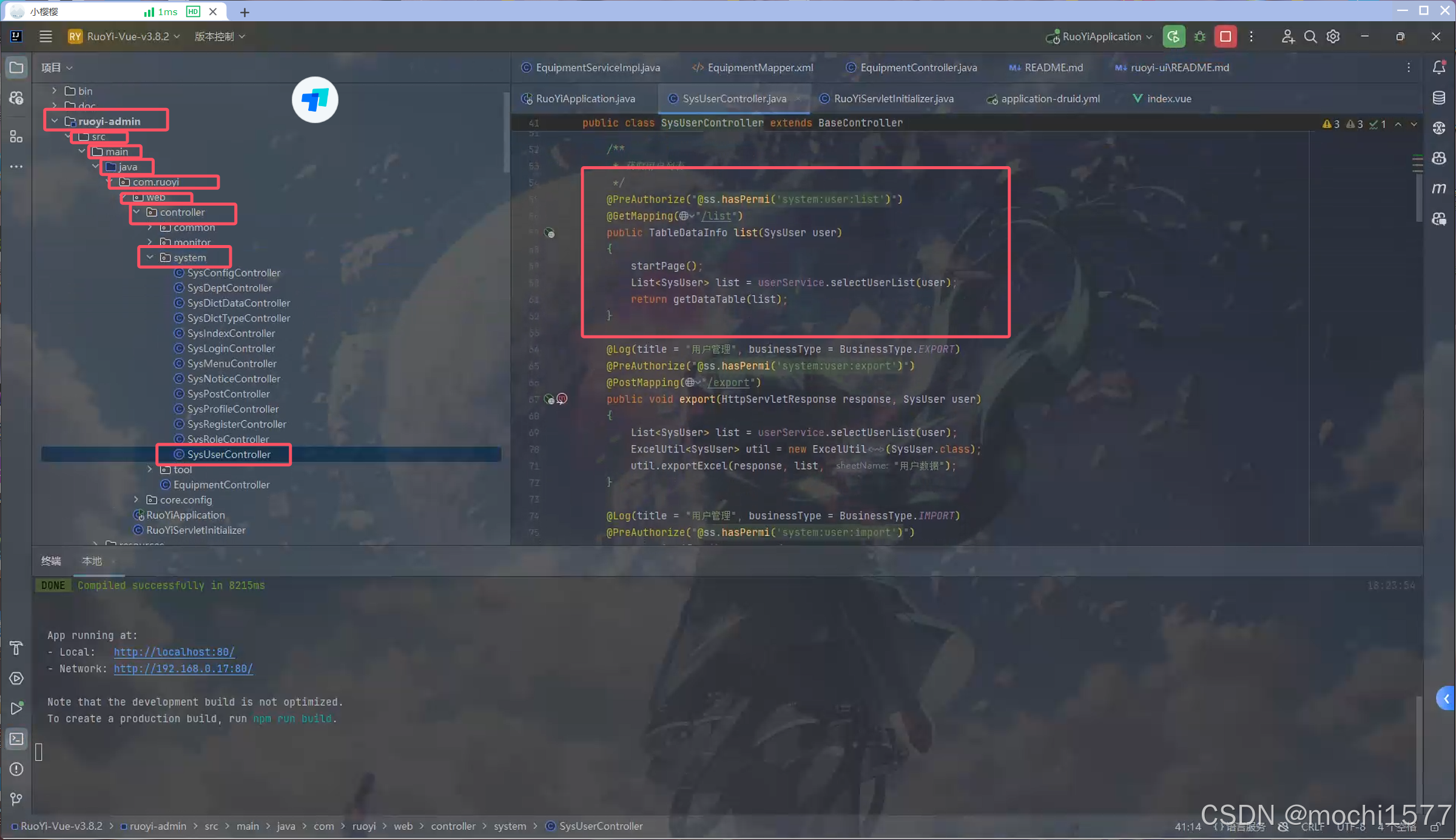Open Notifications bell icon
1456x840 pixels.
[1438, 67]
